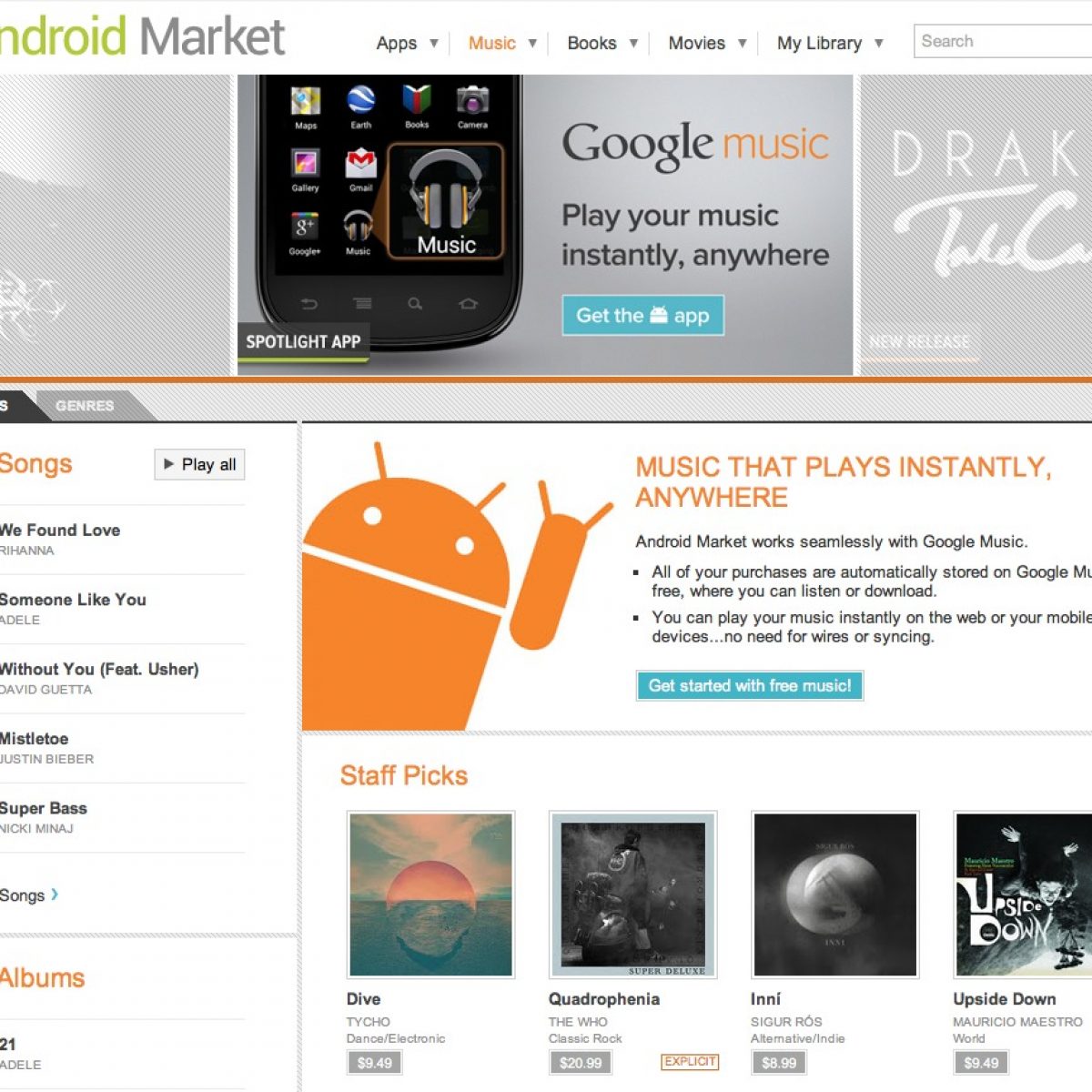Click the Gallery icon on the phone
Screen dimensions: 1092x1092
(x=305, y=164)
